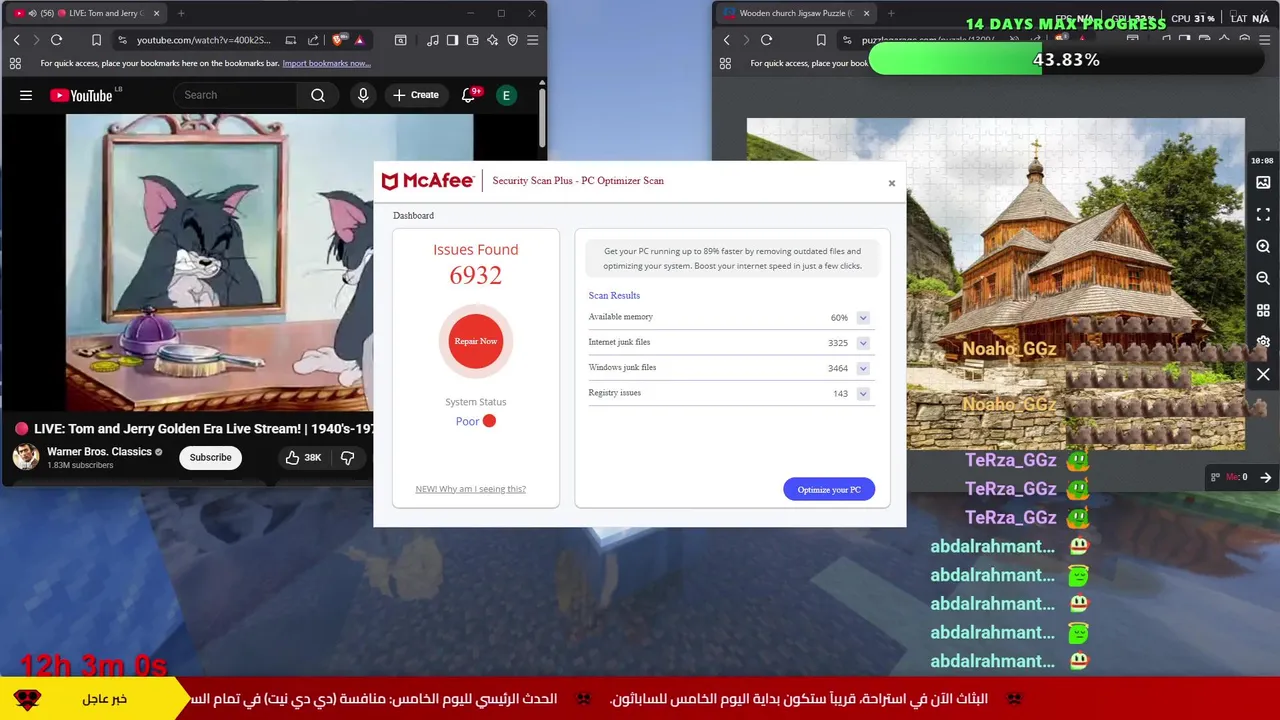Expand the Internet junk files row
Image resolution: width=1280 pixels, height=720 pixels.
[x=863, y=343]
